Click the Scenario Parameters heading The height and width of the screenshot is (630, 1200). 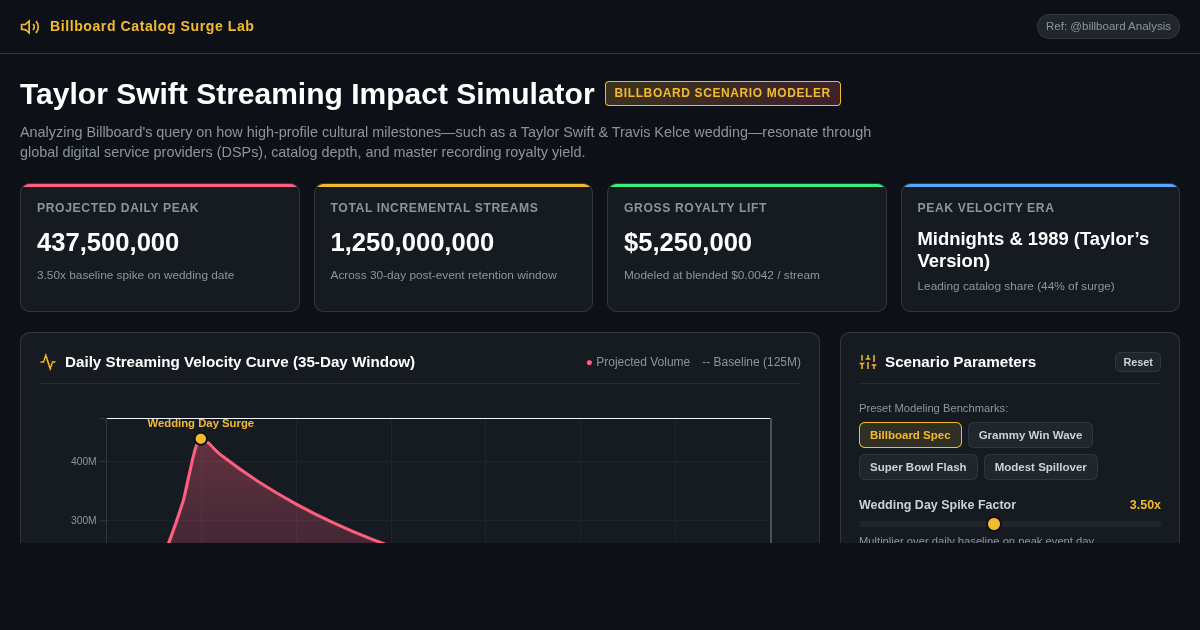click(x=960, y=362)
